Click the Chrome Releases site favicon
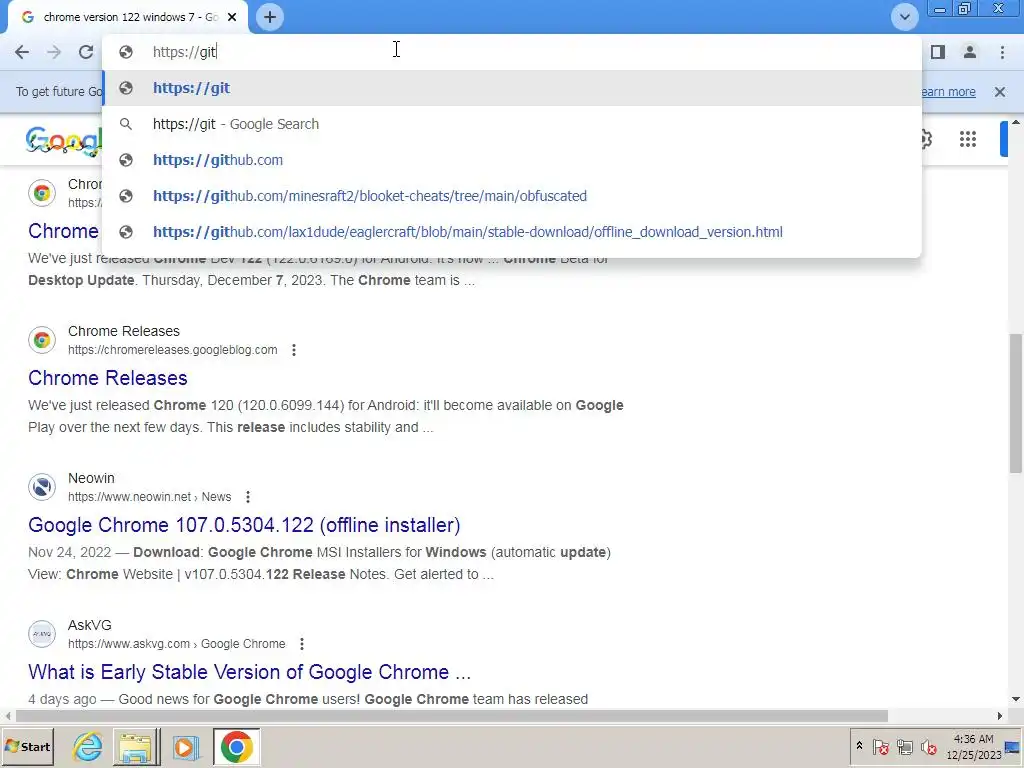 pos(42,340)
